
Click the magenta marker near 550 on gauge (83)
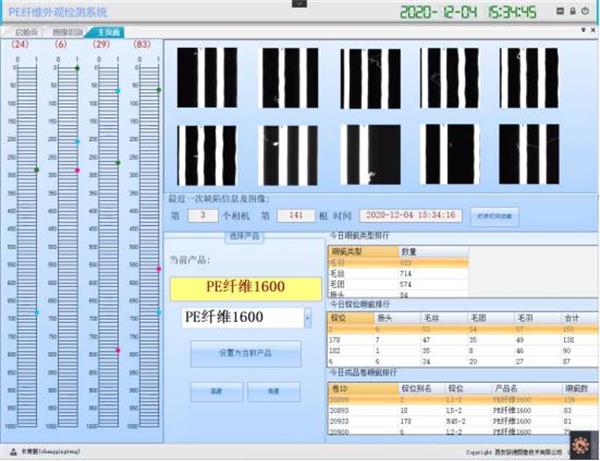coord(159,269)
